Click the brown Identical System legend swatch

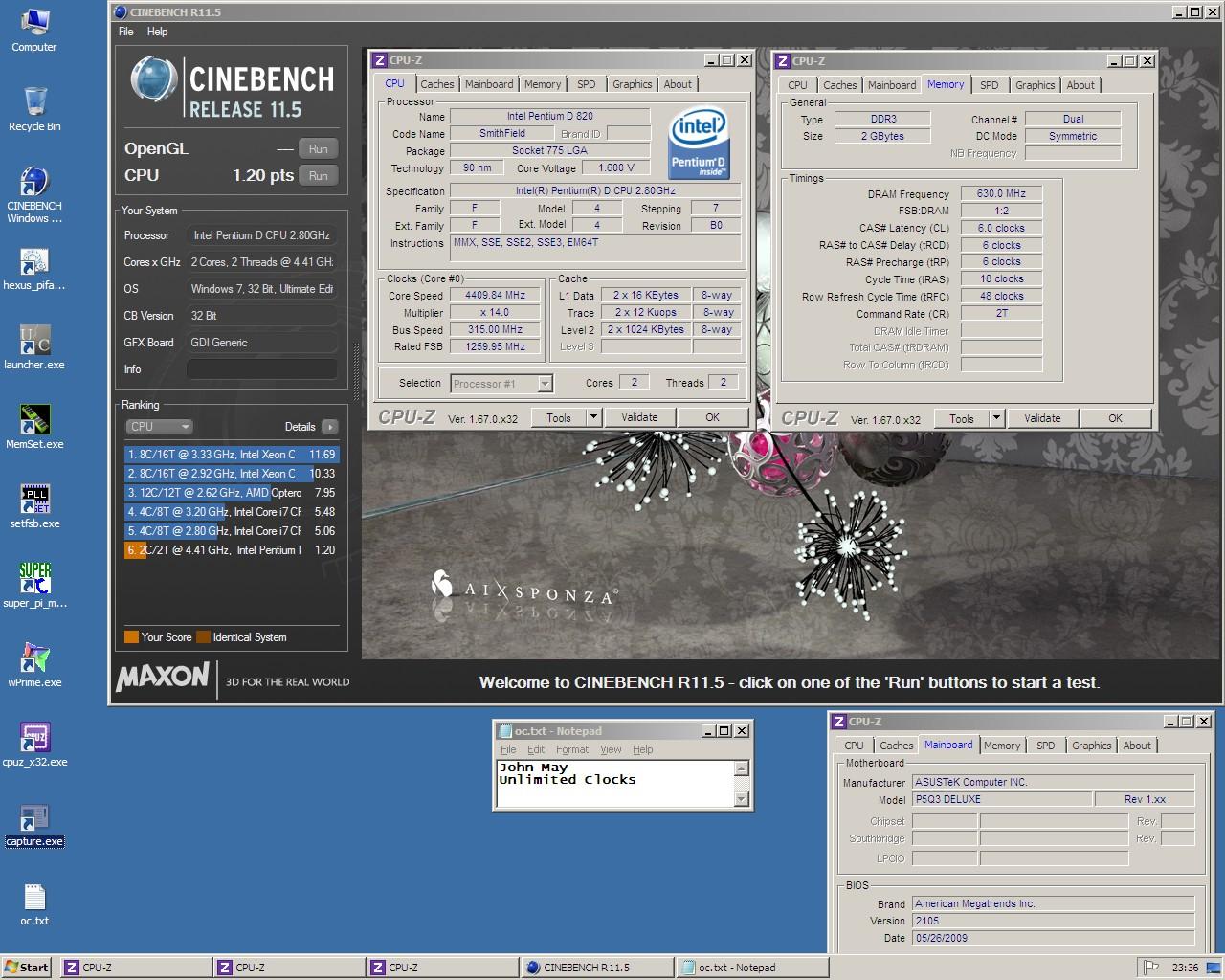pyautogui.click(x=203, y=637)
